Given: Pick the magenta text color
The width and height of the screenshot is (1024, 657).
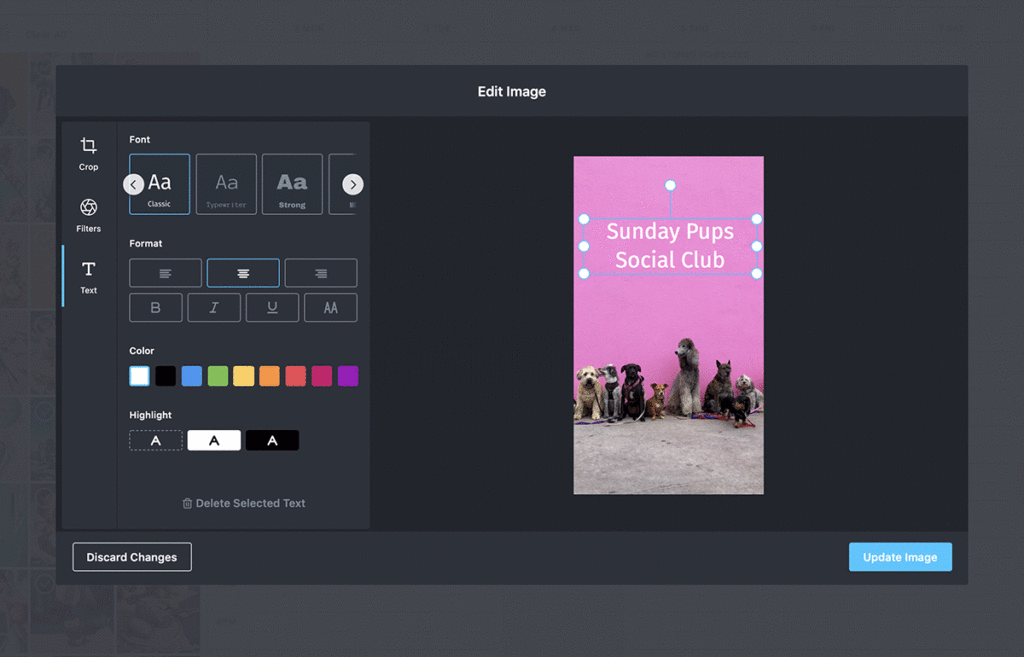Looking at the screenshot, I should [x=321, y=376].
